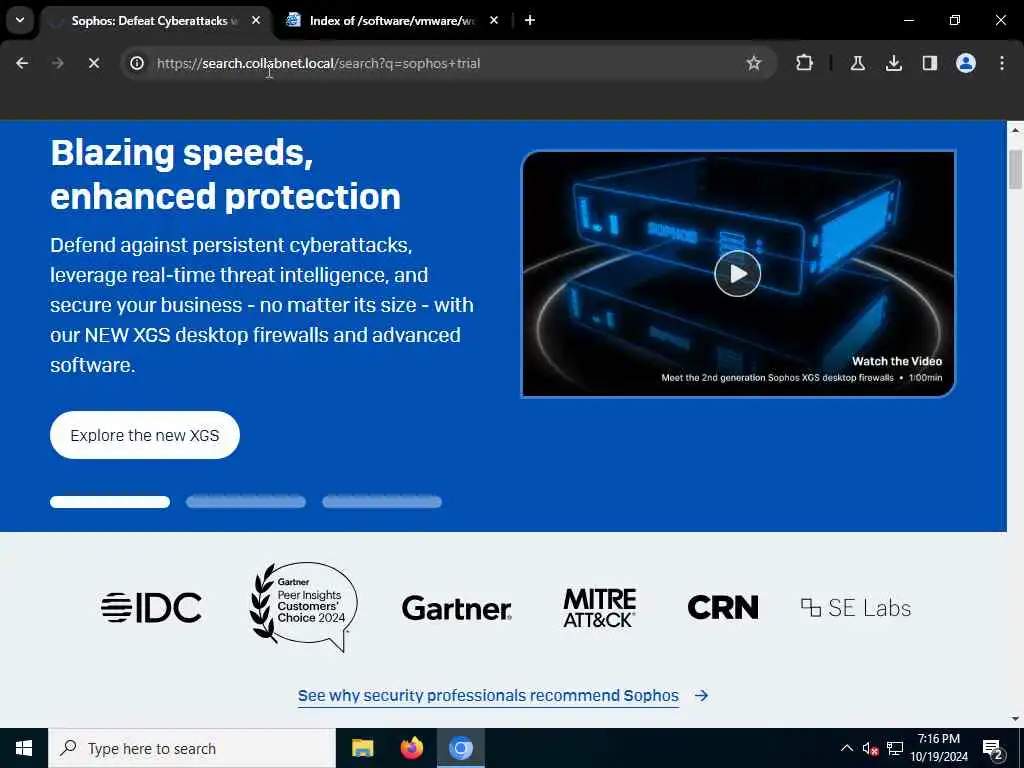Screen dimensions: 1024x768
Task: Click the taskbar Type here to search box
Action: 192,748
